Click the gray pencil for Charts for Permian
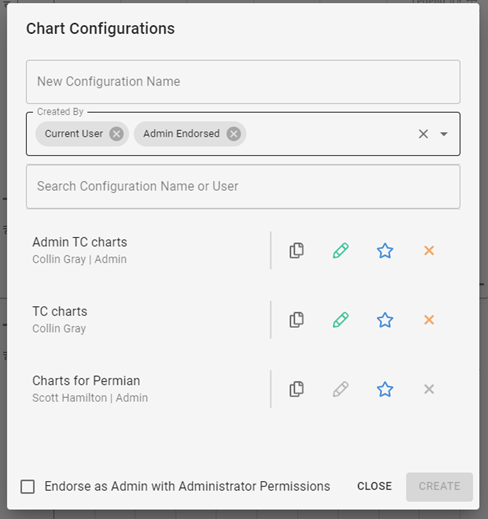Image resolution: width=488 pixels, height=519 pixels. pos(341,389)
